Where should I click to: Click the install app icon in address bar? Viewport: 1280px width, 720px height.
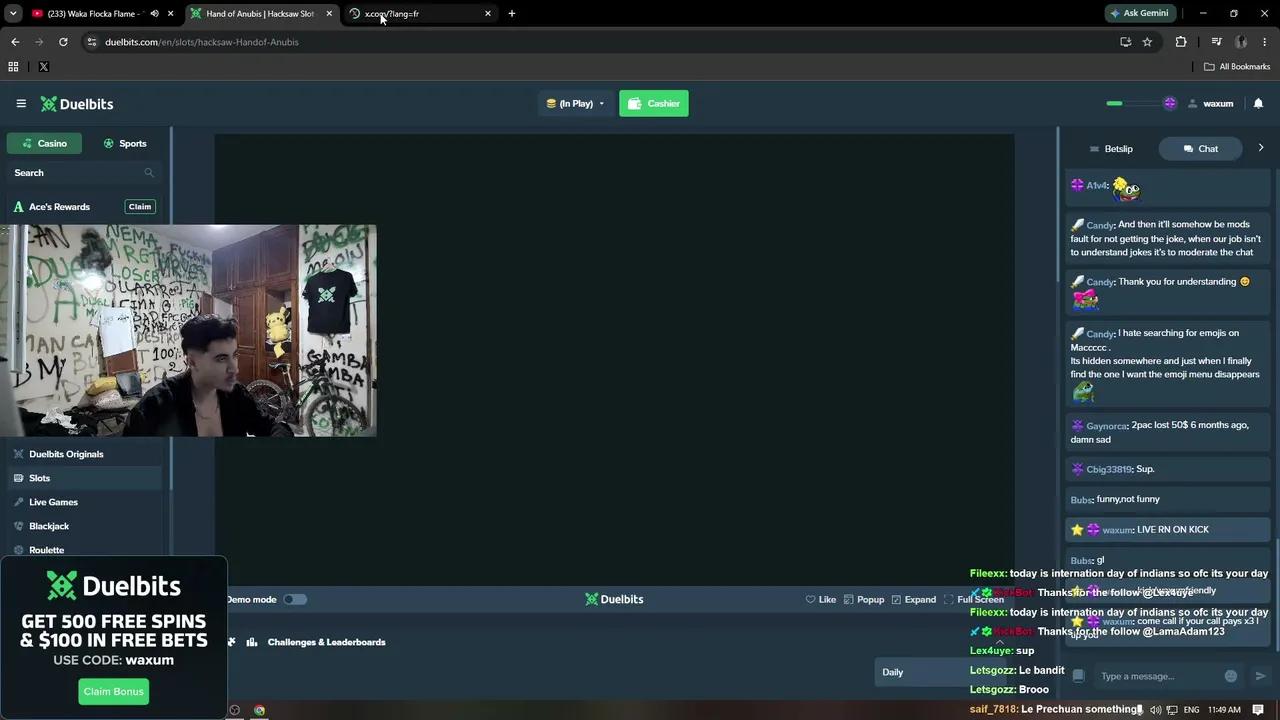[1125, 42]
